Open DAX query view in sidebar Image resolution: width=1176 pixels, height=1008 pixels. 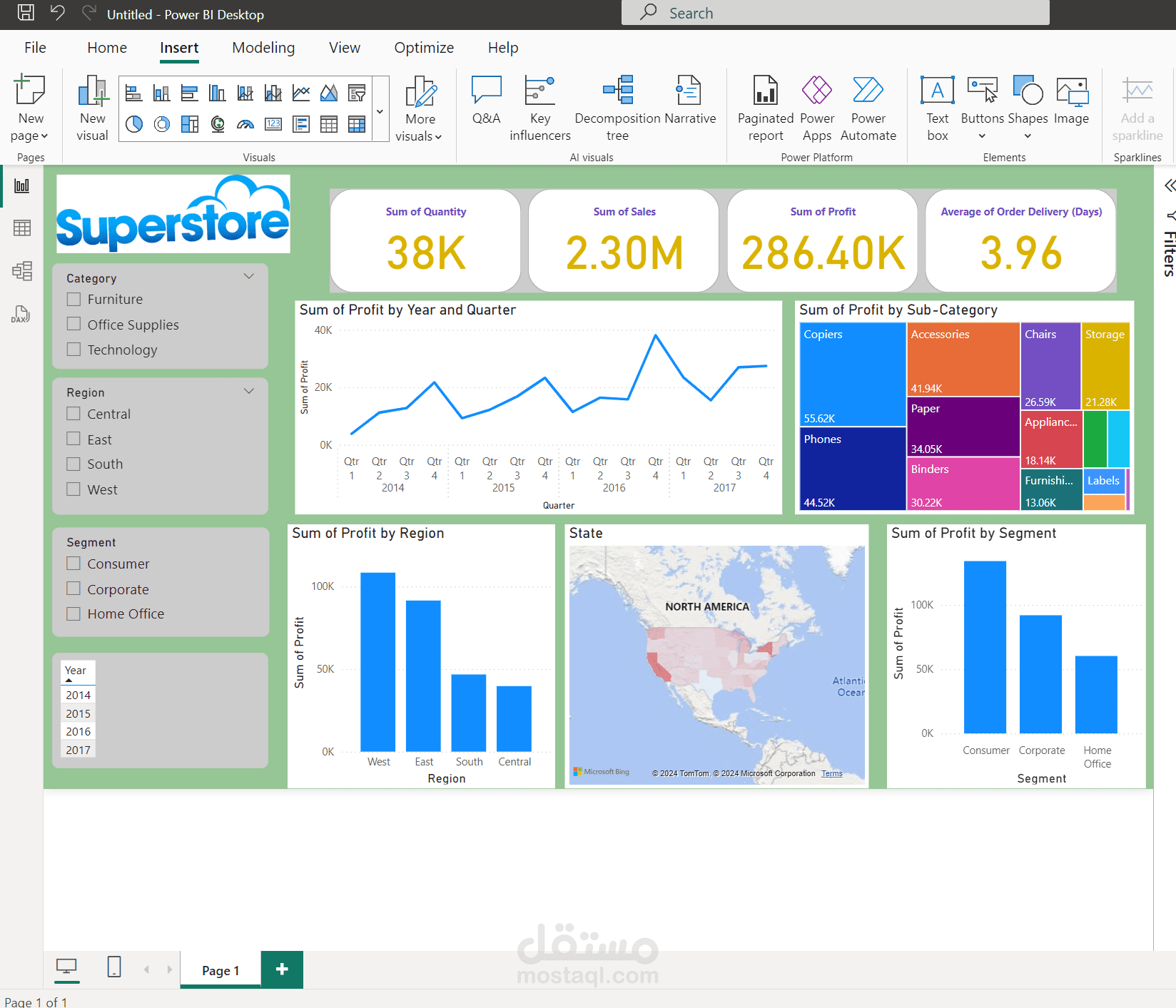click(21, 314)
